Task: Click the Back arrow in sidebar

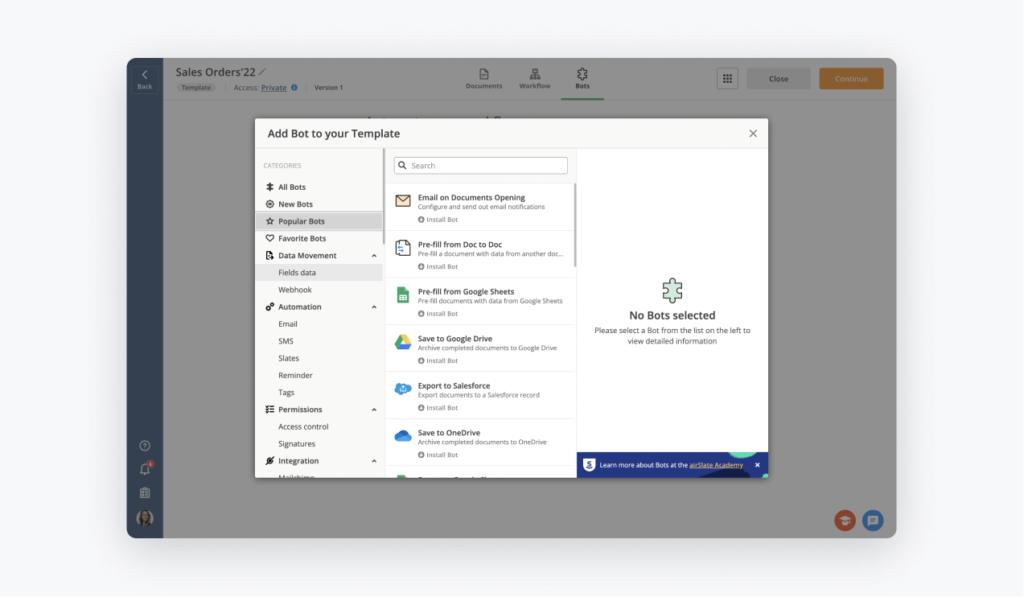Action: click(x=145, y=77)
